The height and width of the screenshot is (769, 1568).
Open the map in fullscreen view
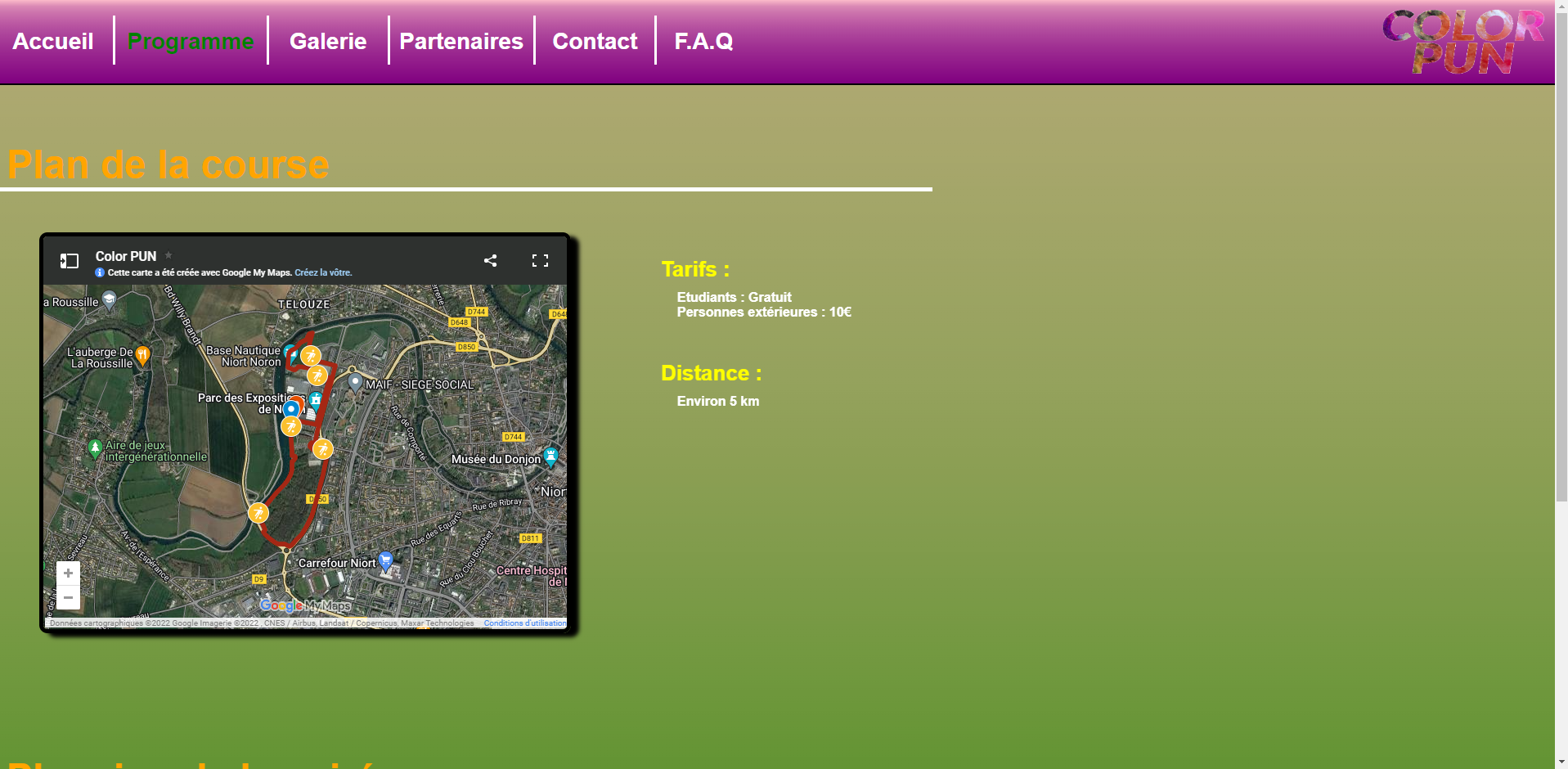click(540, 260)
